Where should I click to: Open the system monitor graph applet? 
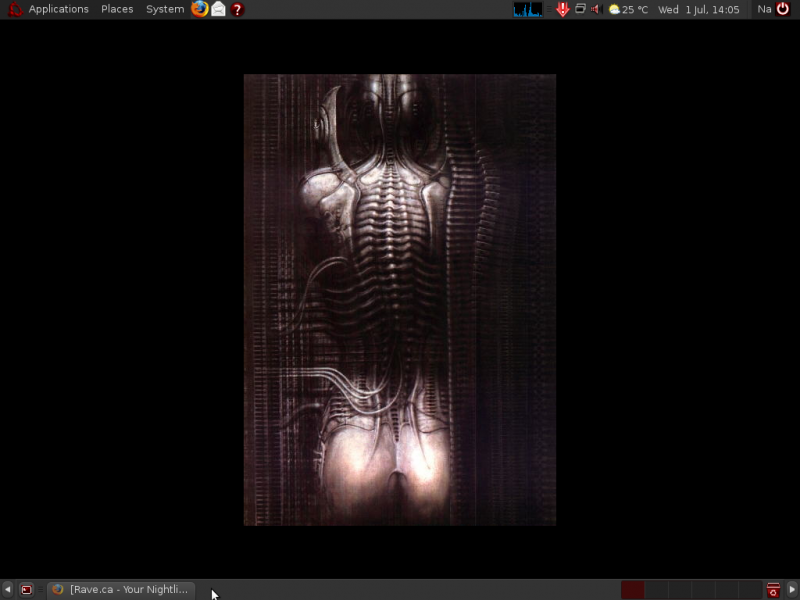[528, 9]
